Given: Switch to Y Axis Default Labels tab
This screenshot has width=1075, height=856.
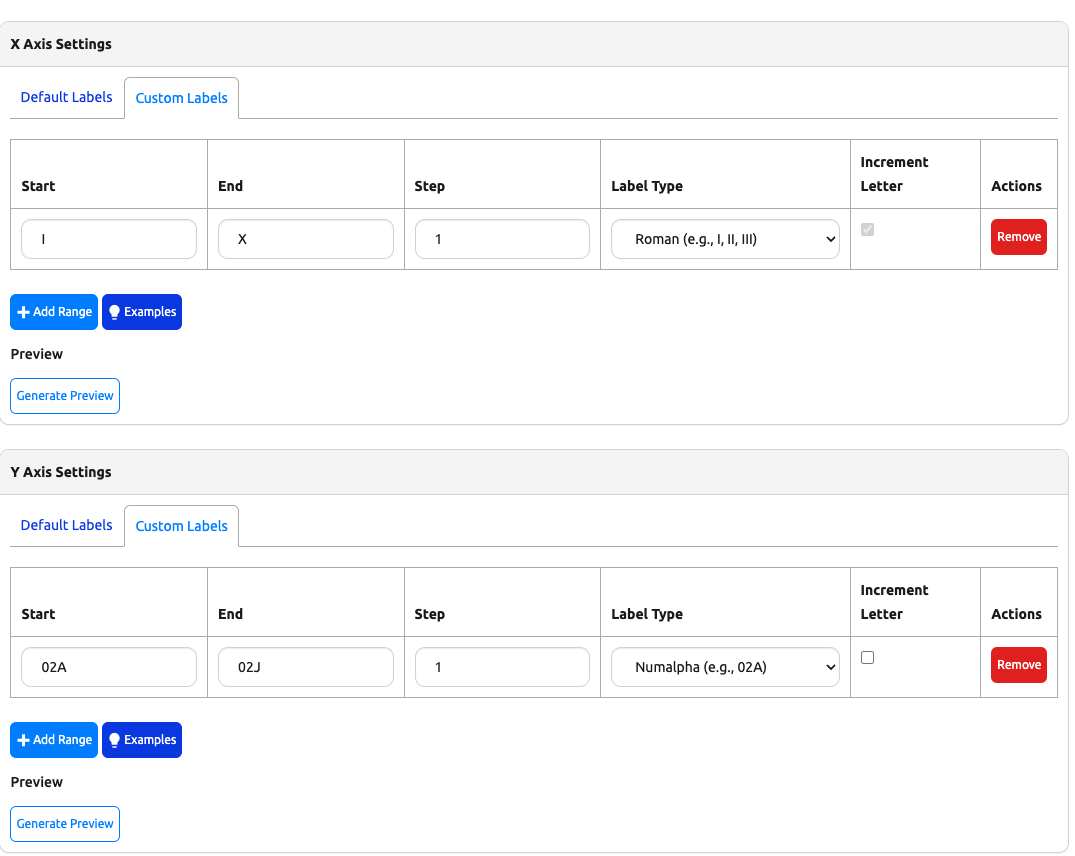Looking at the screenshot, I should tap(66, 525).
